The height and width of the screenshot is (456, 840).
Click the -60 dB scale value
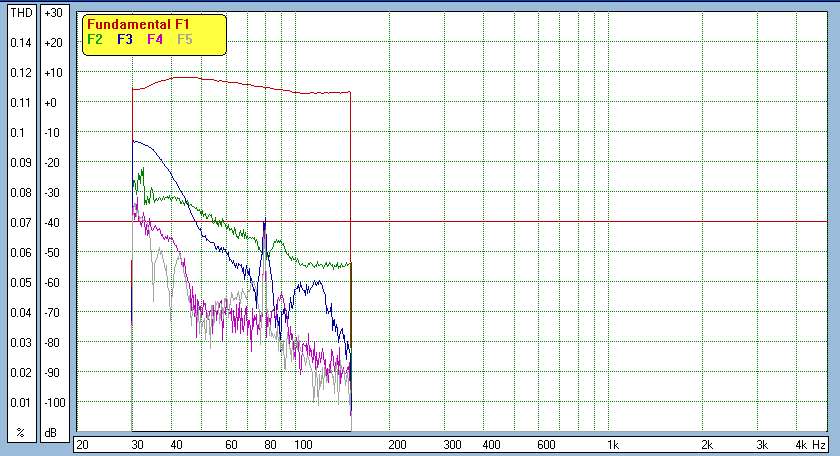[x=52, y=283]
